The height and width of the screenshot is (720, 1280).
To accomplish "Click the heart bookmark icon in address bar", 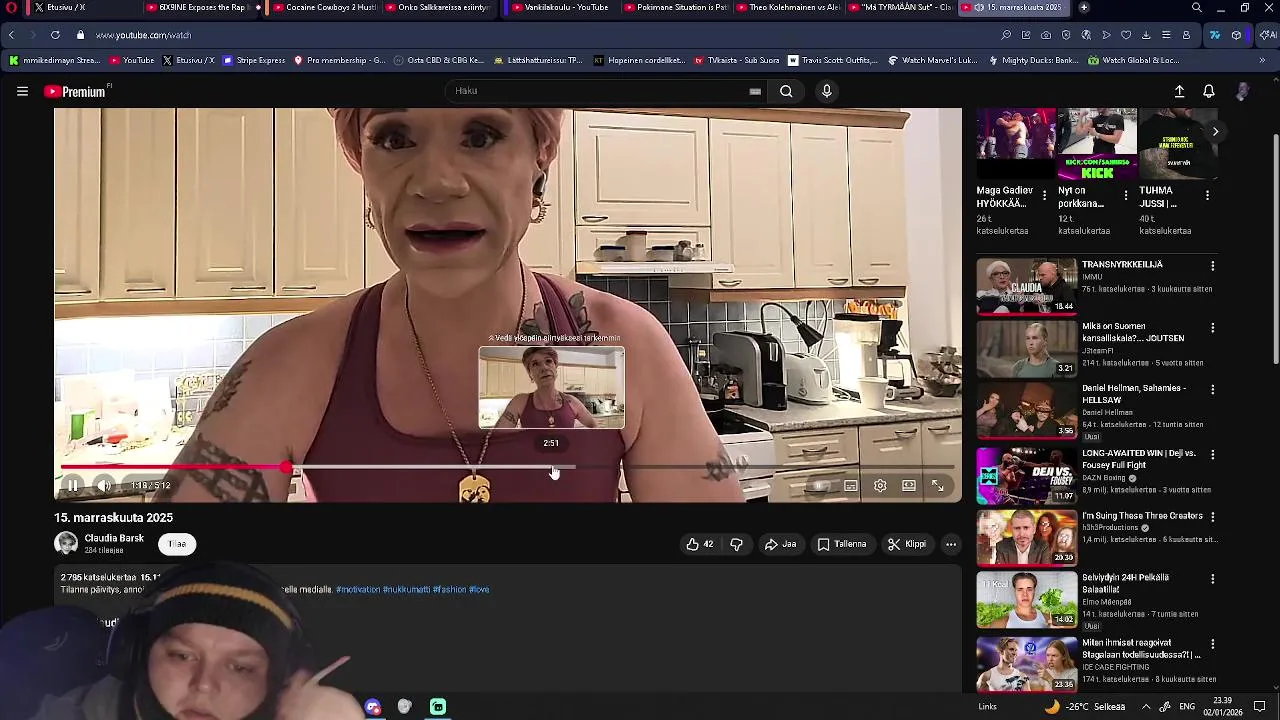I will click(x=1126, y=35).
